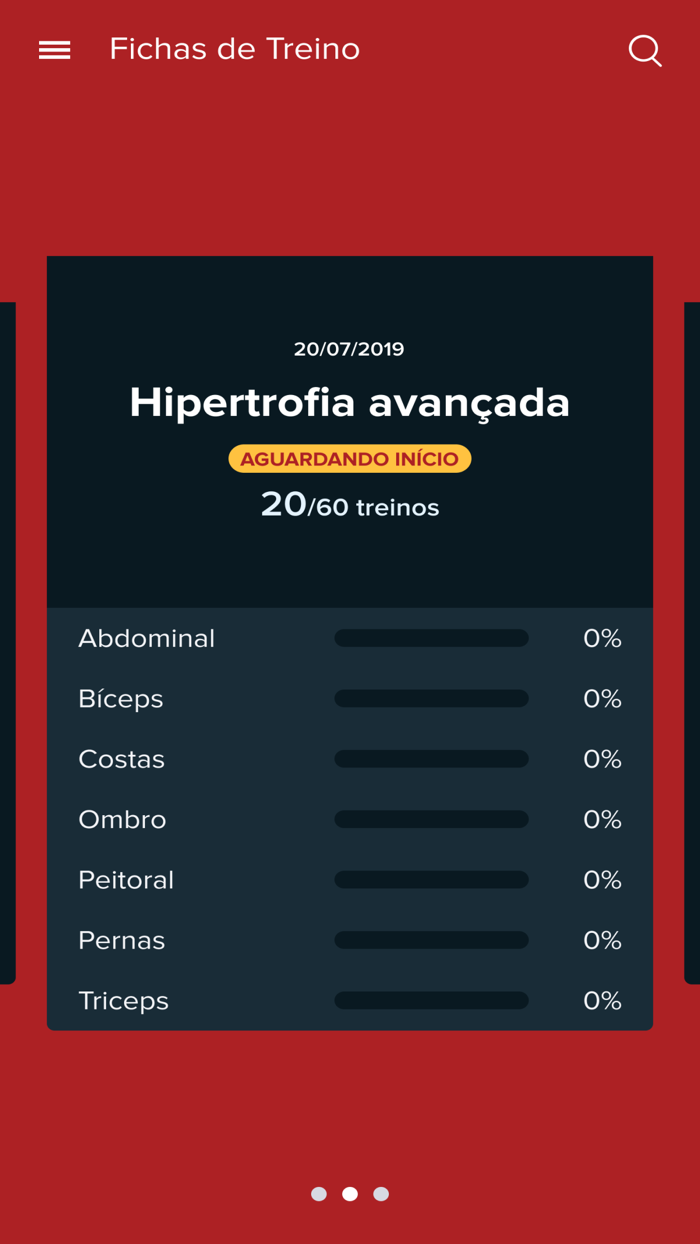
Task: Open the Pernas muscle group entry
Action: (121, 939)
